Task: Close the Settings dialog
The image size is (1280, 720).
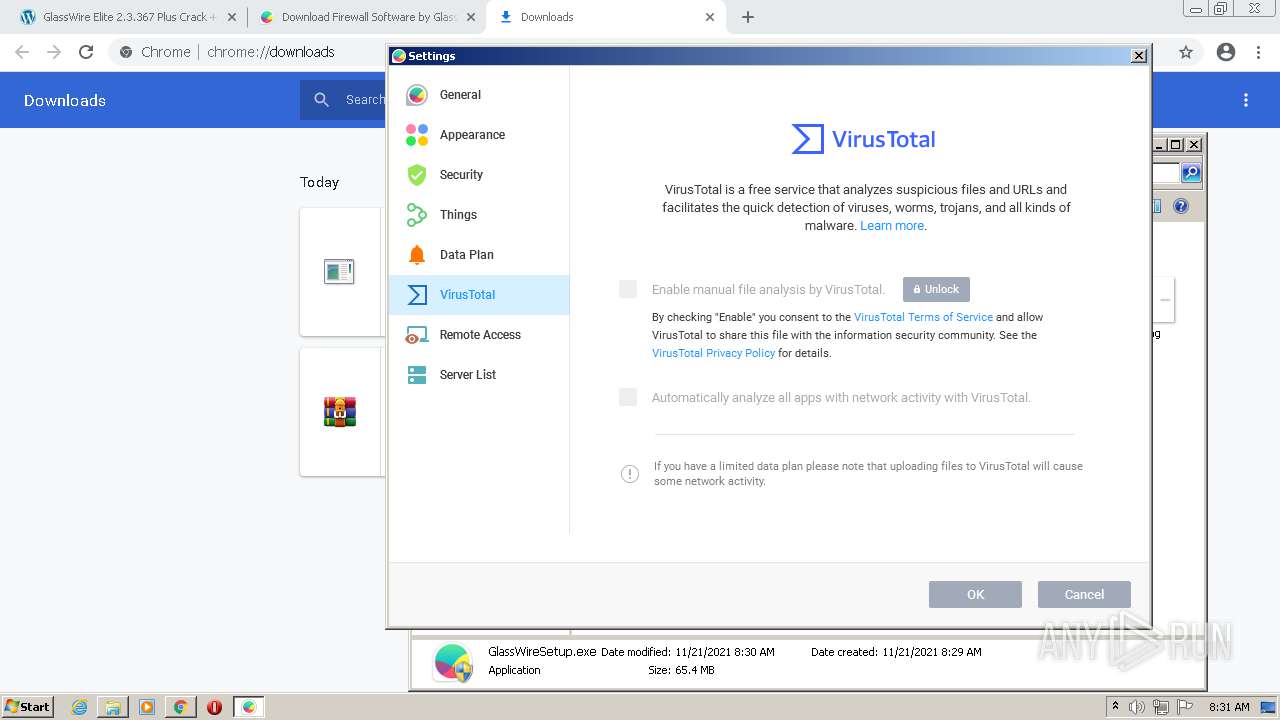Action: [1139, 56]
